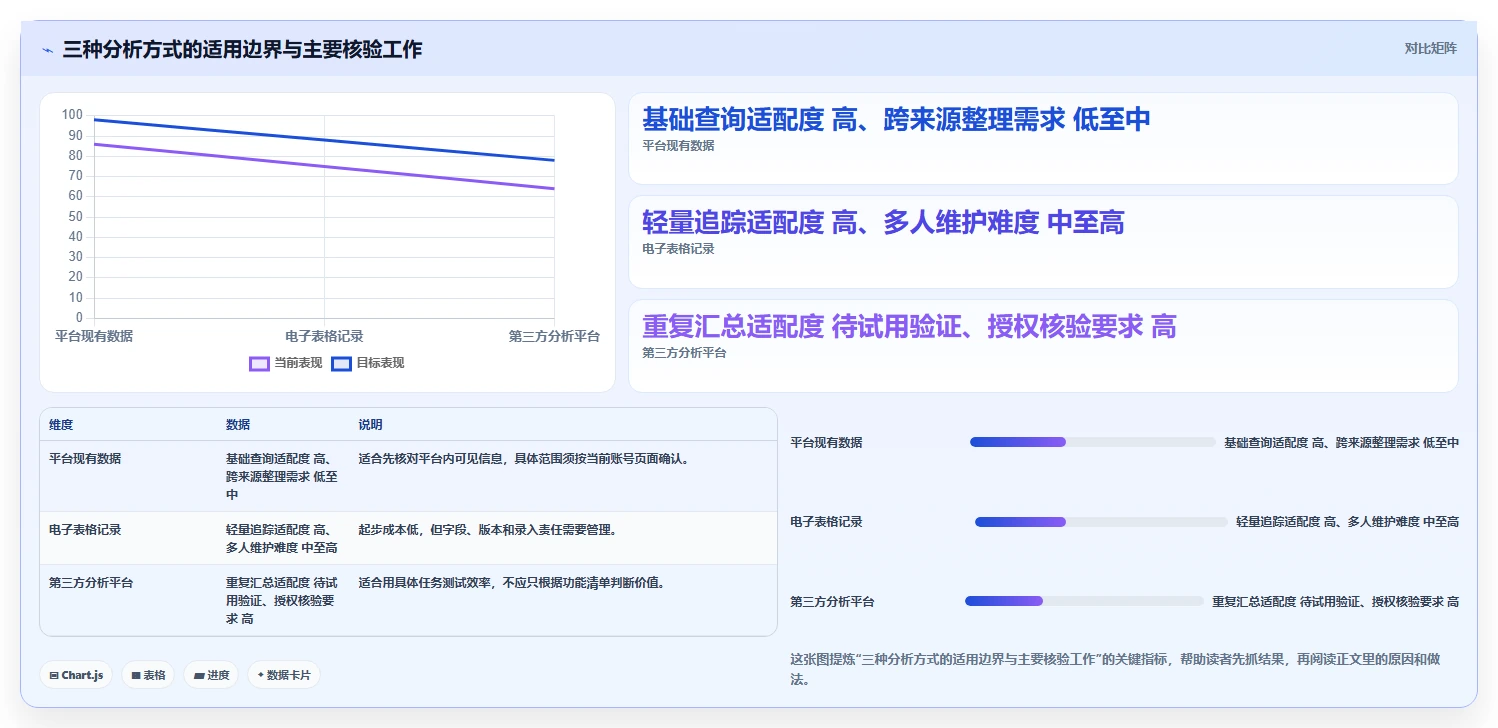
Task: Click the 对比矩阵 label in header
Action: 1430,48
